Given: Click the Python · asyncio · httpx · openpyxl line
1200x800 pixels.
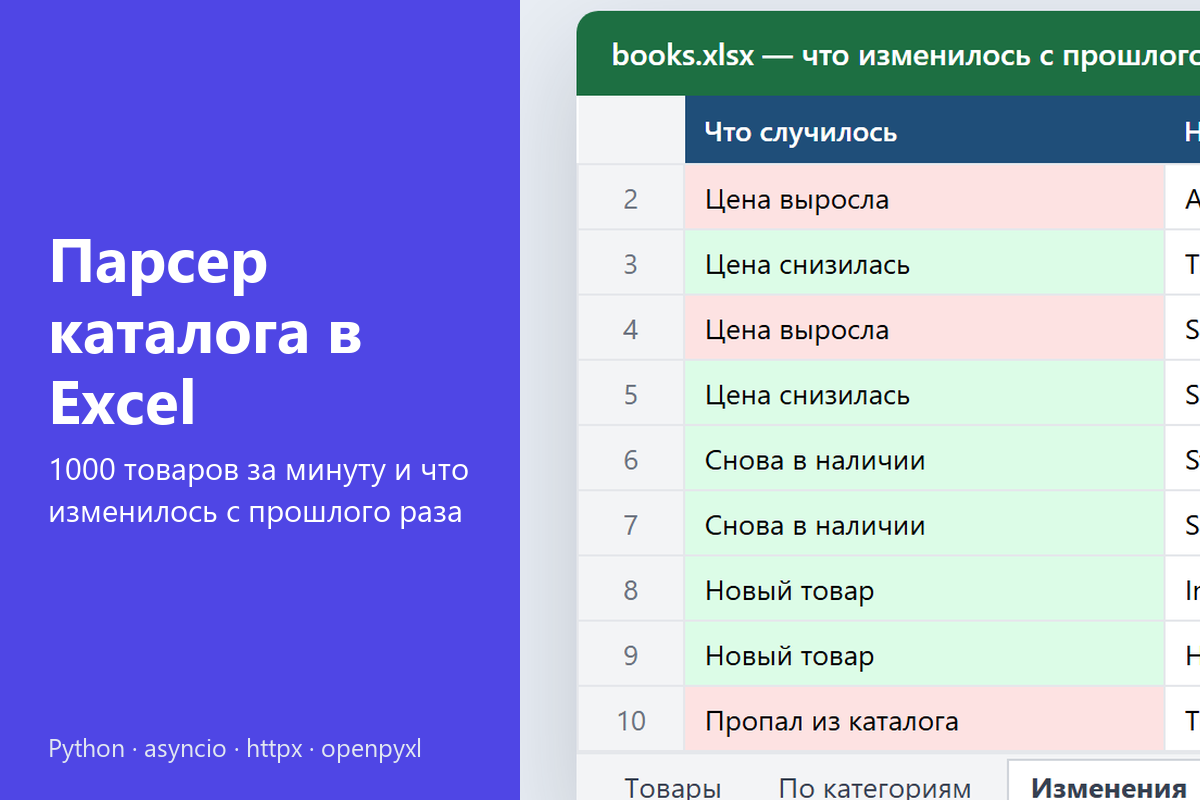Looking at the screenshot, I should point(235,749).
